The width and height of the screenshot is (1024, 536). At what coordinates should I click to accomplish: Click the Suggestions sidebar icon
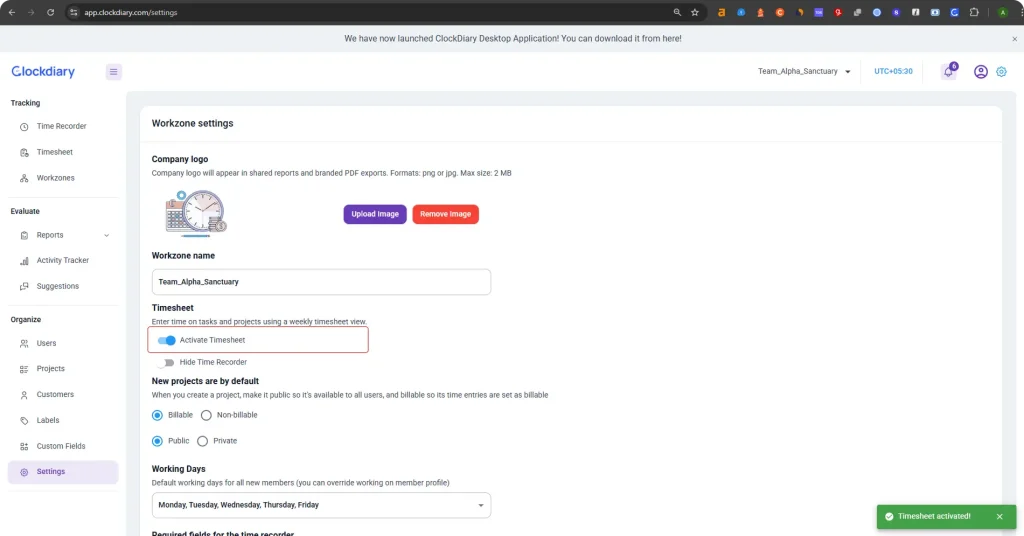pyautogui.click(x=24, y=287)
